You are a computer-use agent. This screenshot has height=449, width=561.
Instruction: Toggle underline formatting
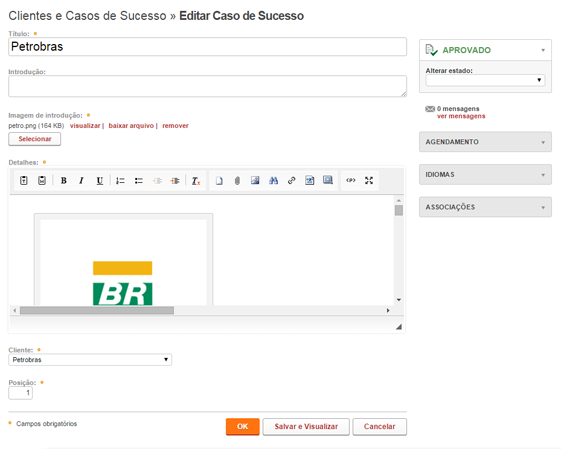[x=100, y=181]
